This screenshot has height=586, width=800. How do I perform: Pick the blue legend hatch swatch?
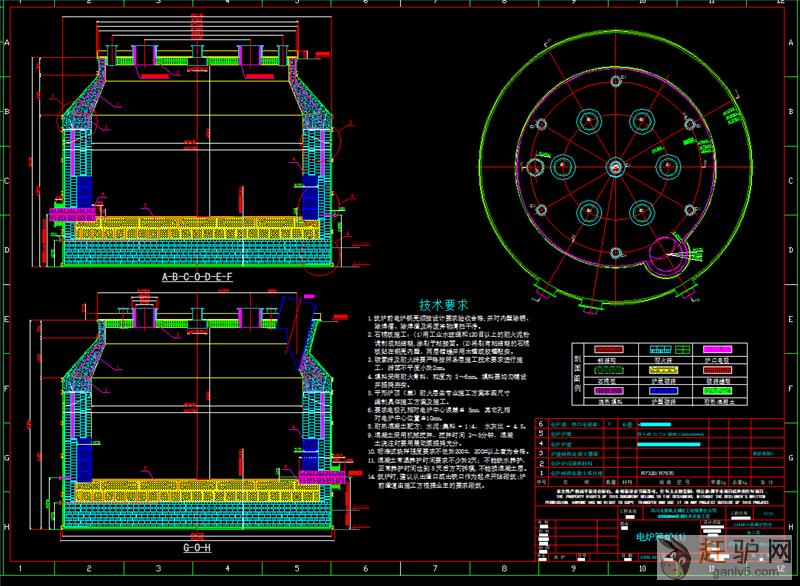[x=661, y=393]
